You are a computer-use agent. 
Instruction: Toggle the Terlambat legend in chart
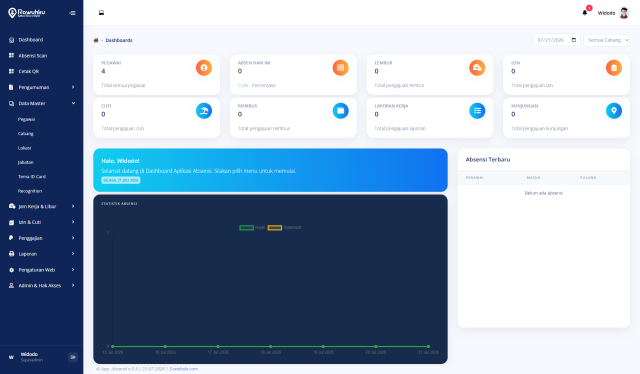tap(284, 227)
